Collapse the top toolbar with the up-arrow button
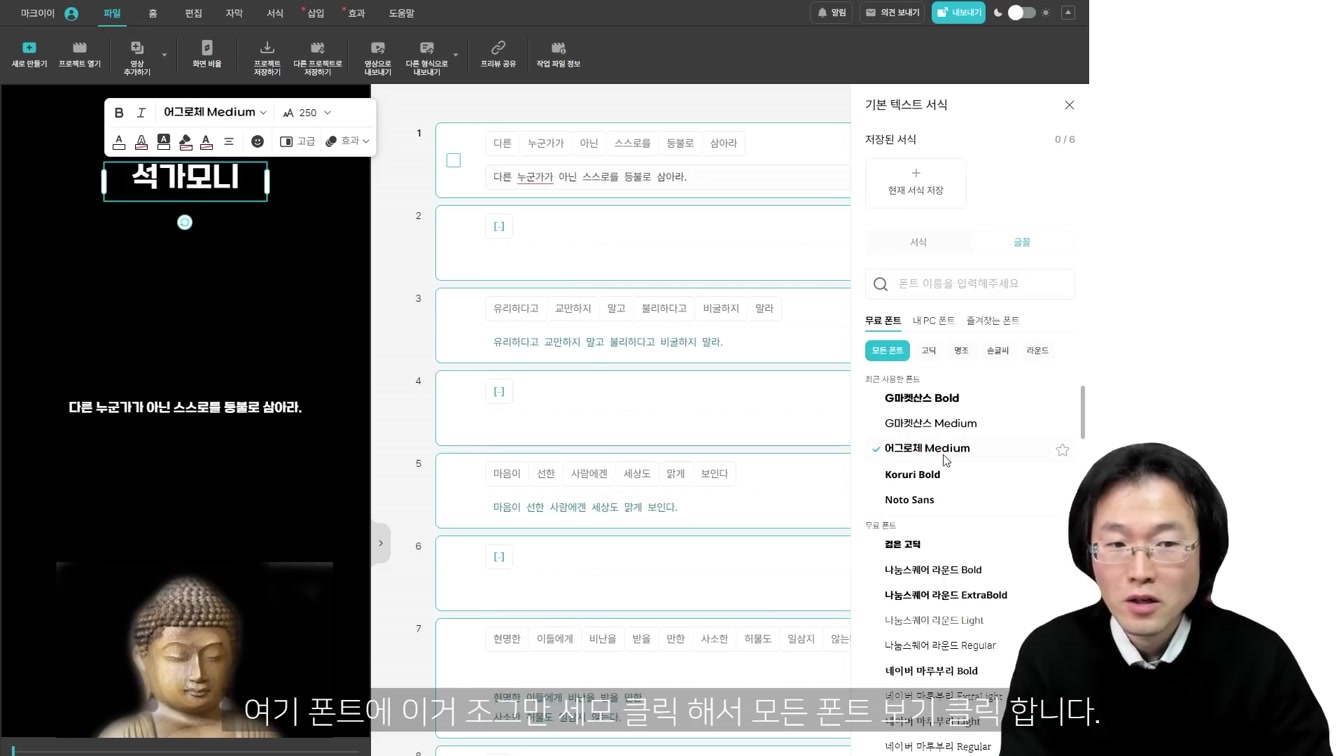Screen dimensions: 1344x756 (1068, 13)
